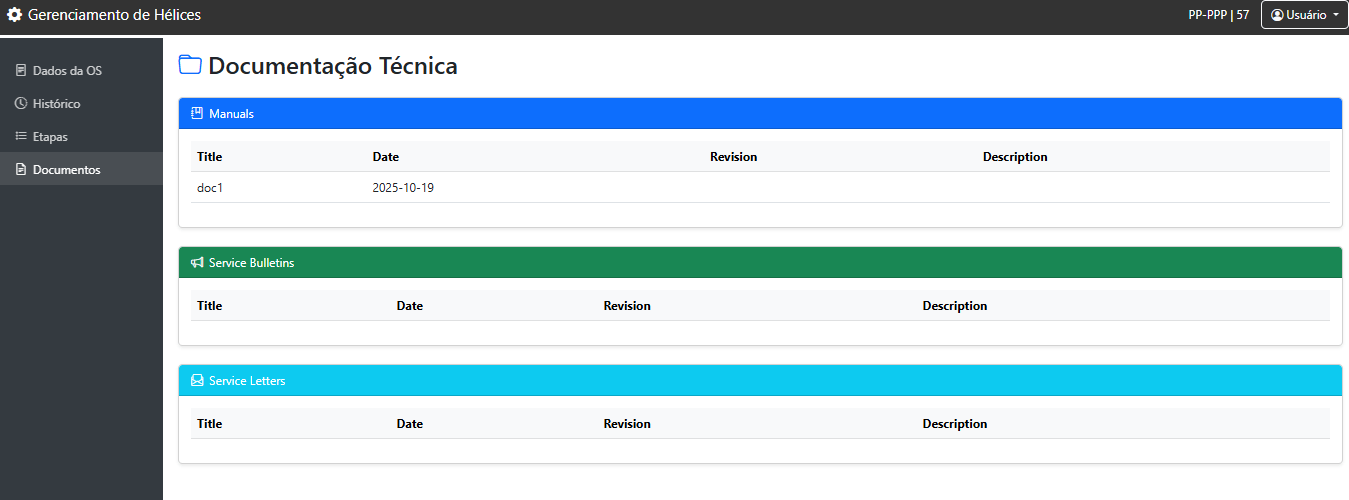
Task: Click the Manuals section header
Action: point(760,114)
